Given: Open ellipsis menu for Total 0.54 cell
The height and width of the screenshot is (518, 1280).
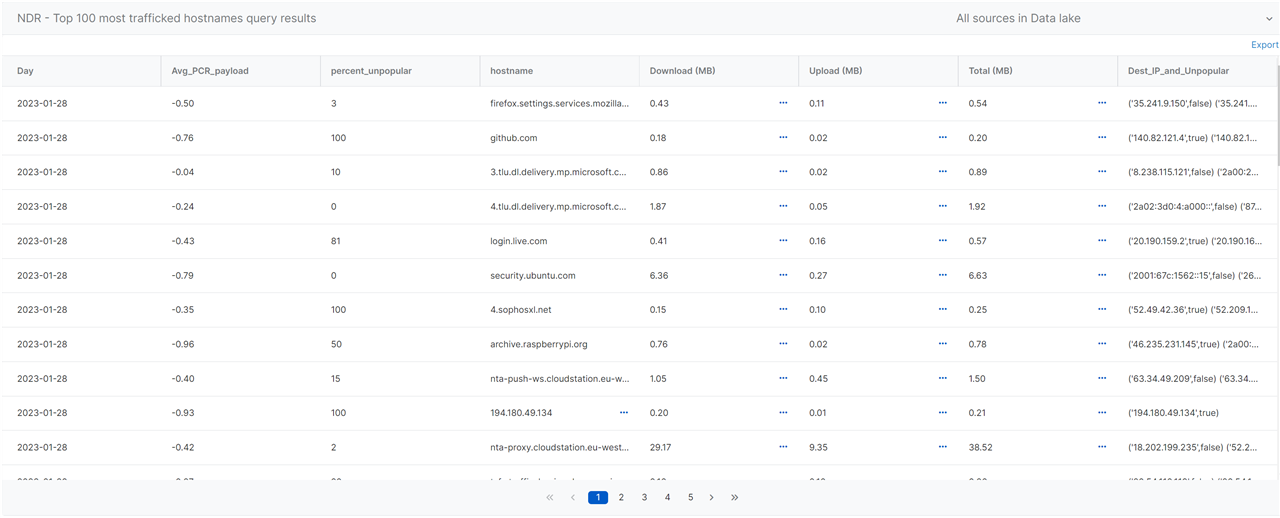Looking at the screenshot, I should click(1102, 103).
